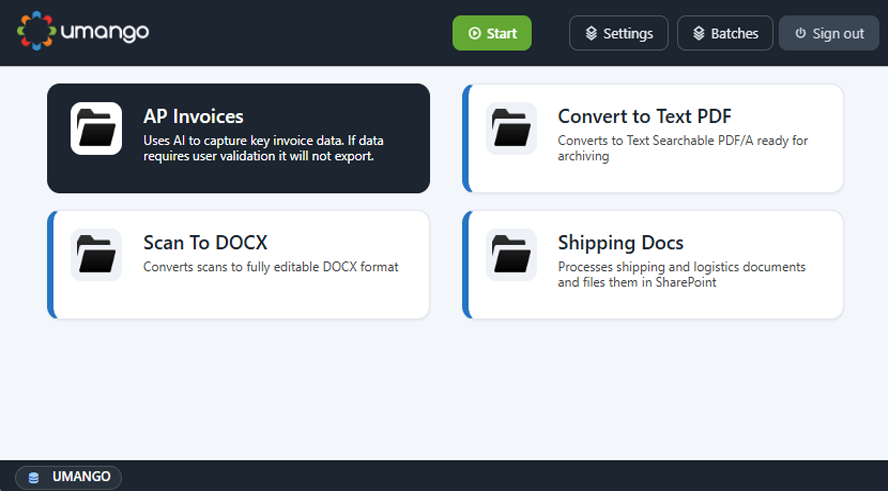Click the layers icon beside Settings

[591, 33]
